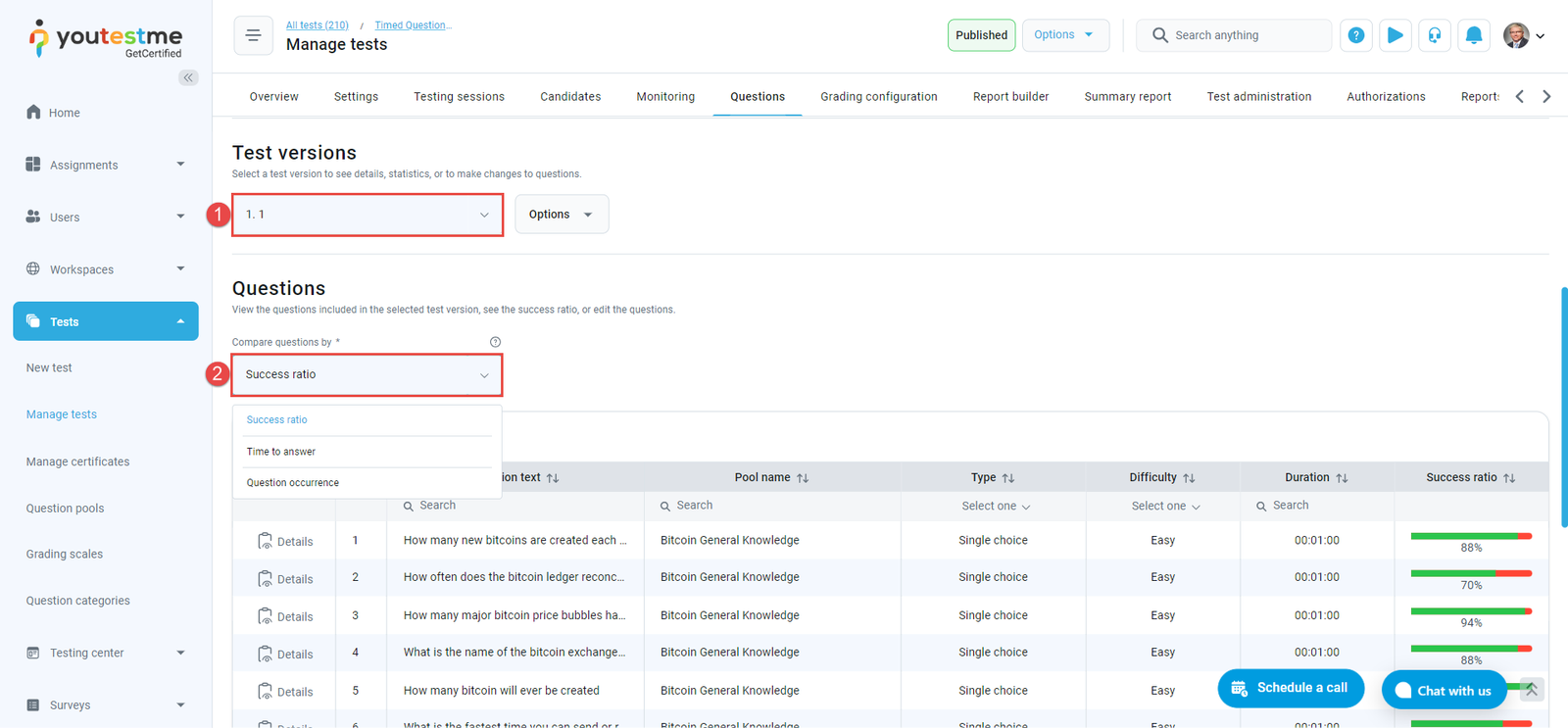Open the test version 1.1 dropdown
This screenshot has width=1568, height=728.
click(367, 215)
